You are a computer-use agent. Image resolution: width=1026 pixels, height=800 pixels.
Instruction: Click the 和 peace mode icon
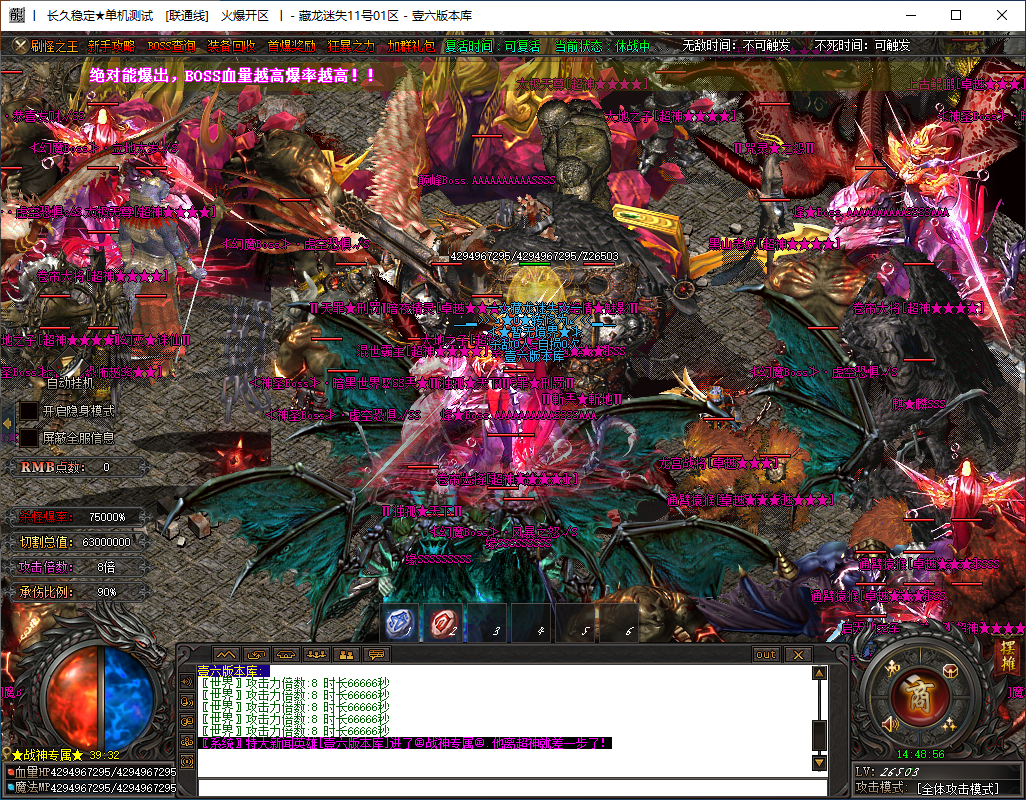click(893, 668)
